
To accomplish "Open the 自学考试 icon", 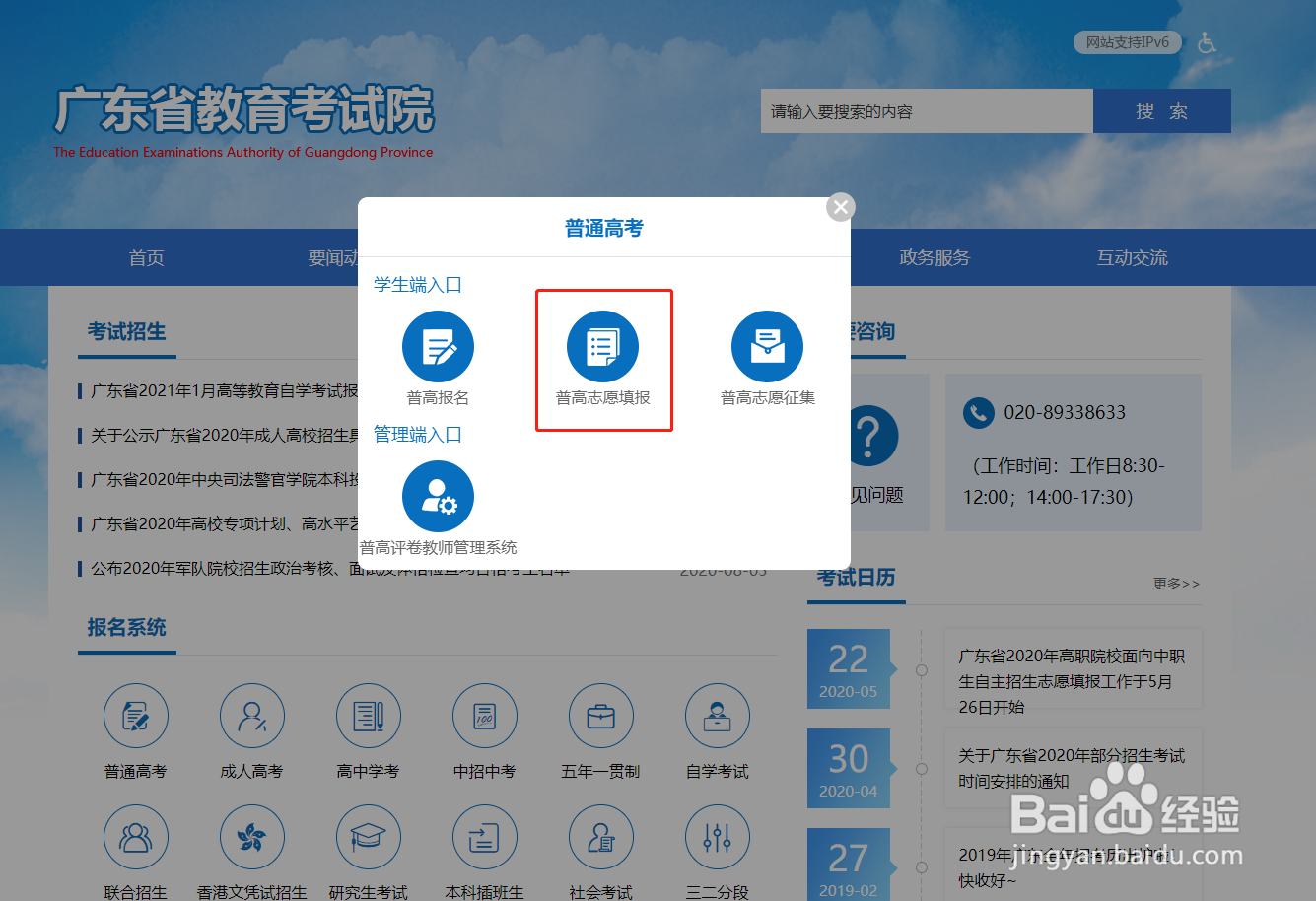I will (x=718, y=716).
